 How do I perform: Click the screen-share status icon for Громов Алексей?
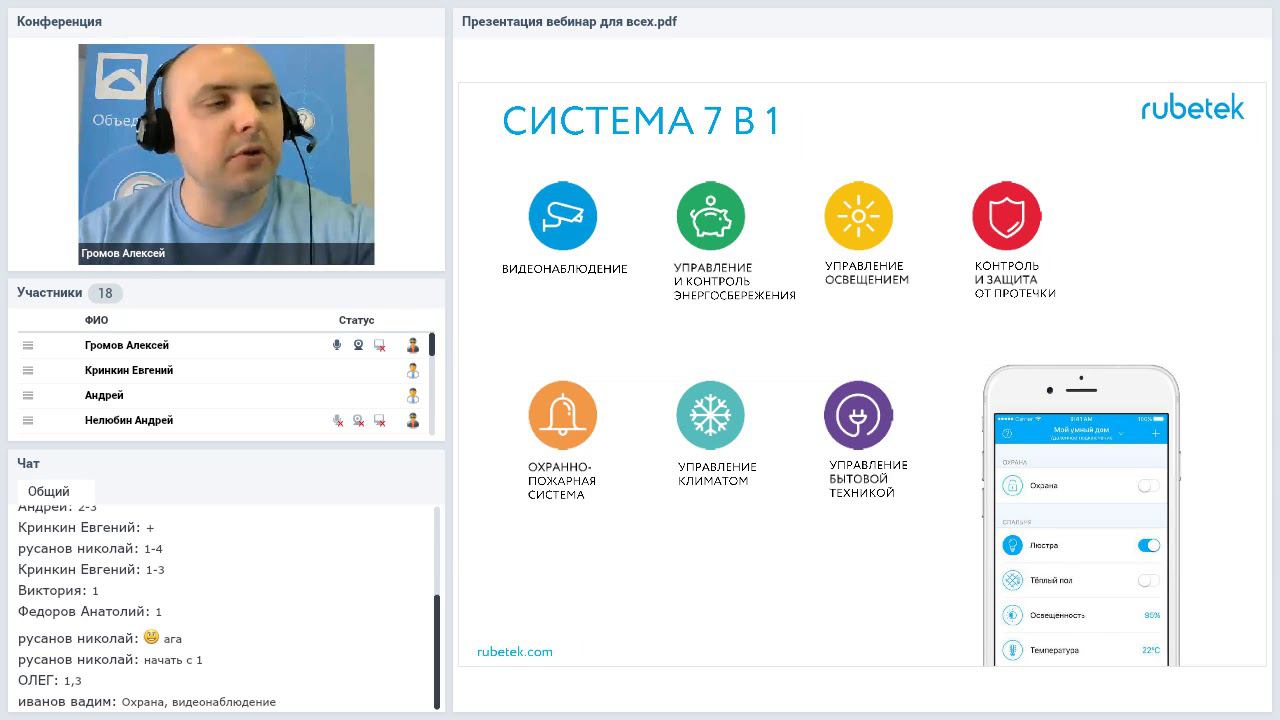[x=379, y=345]
